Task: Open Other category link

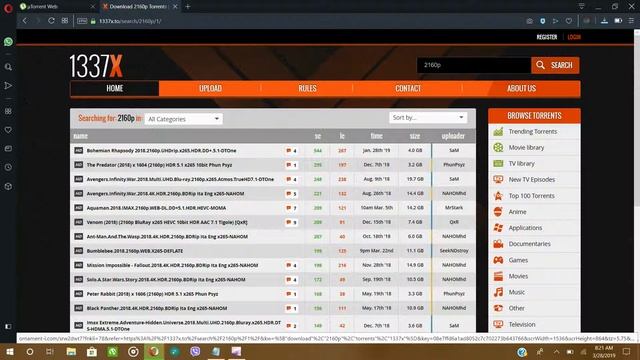Action: tap(516, 308)
